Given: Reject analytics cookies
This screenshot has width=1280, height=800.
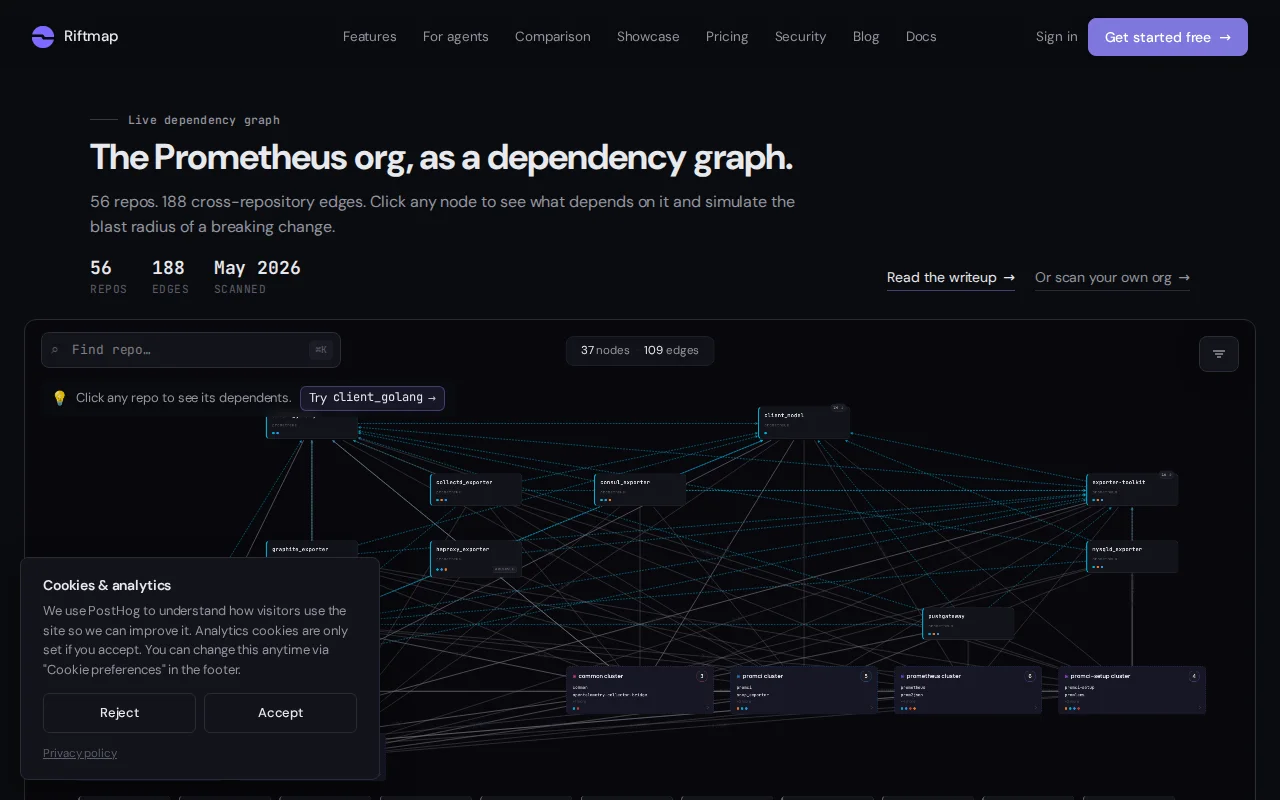Looking at the screenshot, I should coord(119,713).
